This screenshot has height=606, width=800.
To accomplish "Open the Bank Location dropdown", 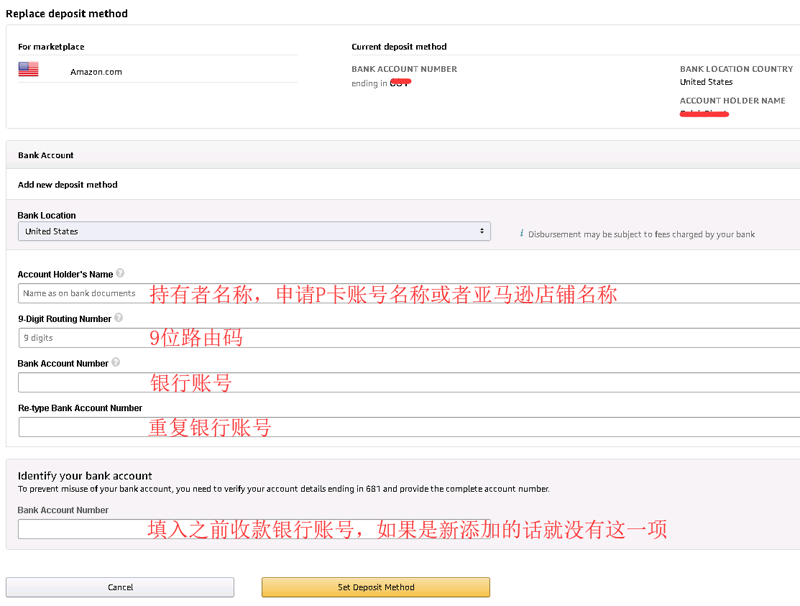I will [254, 231].
